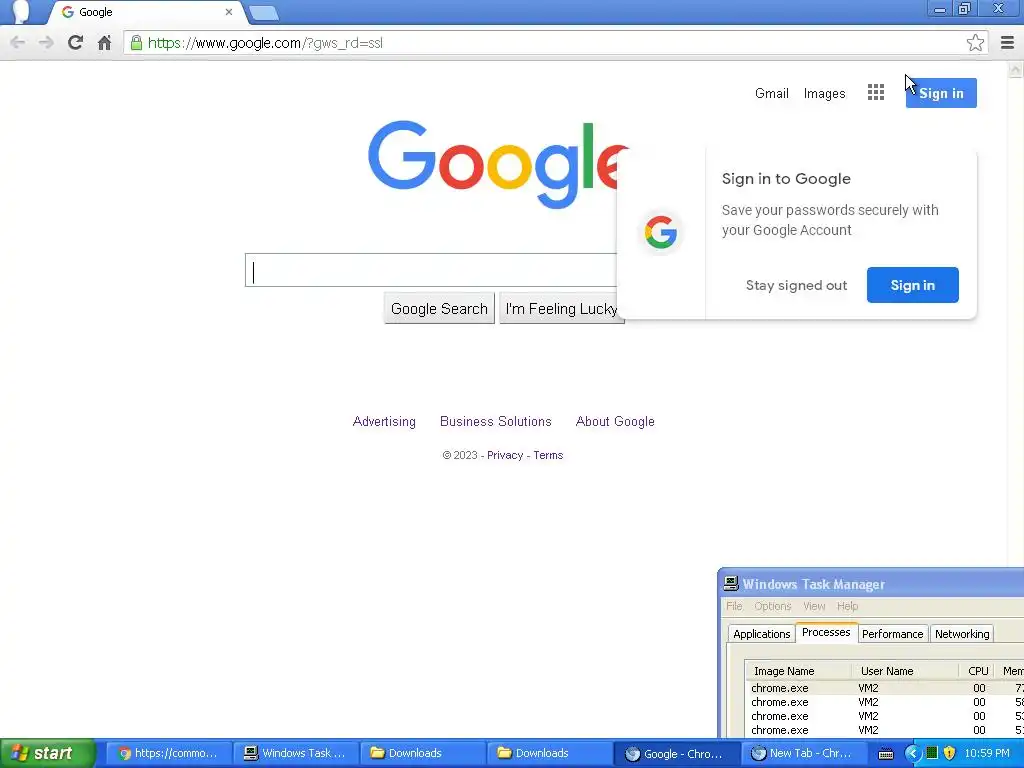This screenshot has height=768, width=1024.
Task: Choose Stay signed out
Action: (796, 285)
